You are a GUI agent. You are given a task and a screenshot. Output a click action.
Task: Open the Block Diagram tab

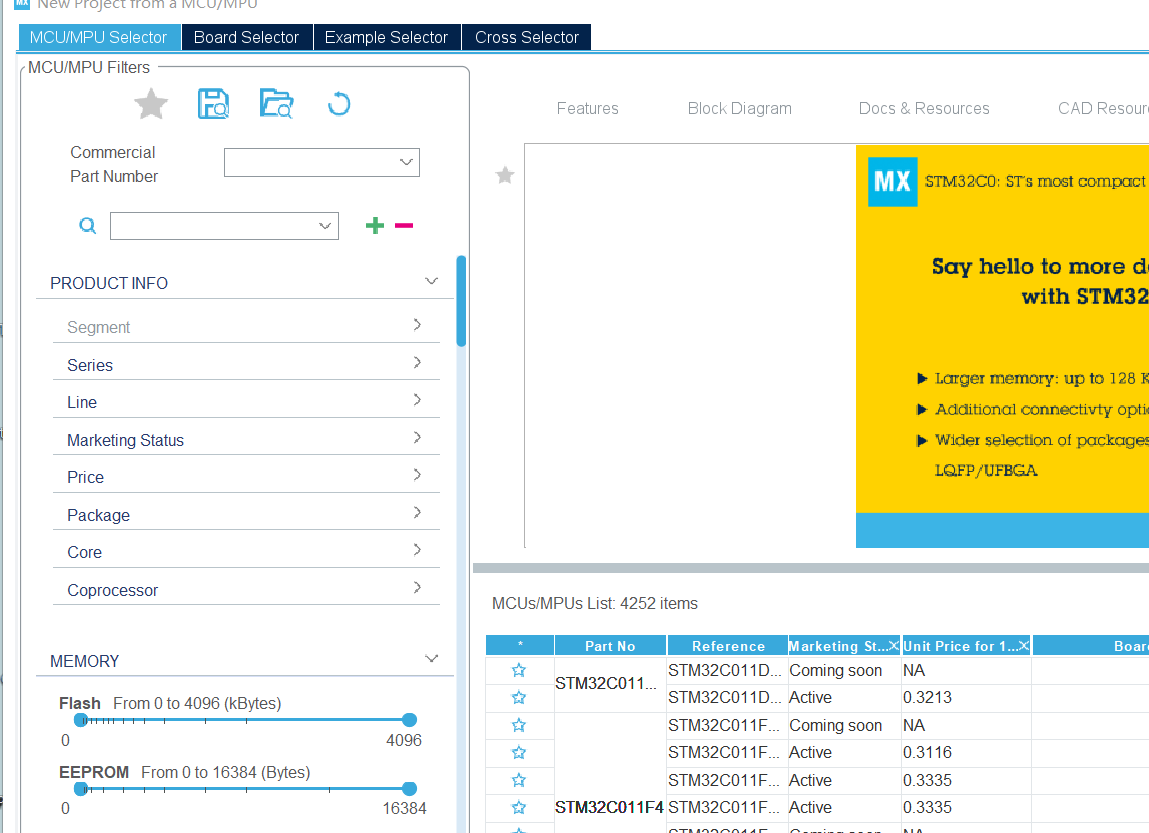(x=739, y=108)
